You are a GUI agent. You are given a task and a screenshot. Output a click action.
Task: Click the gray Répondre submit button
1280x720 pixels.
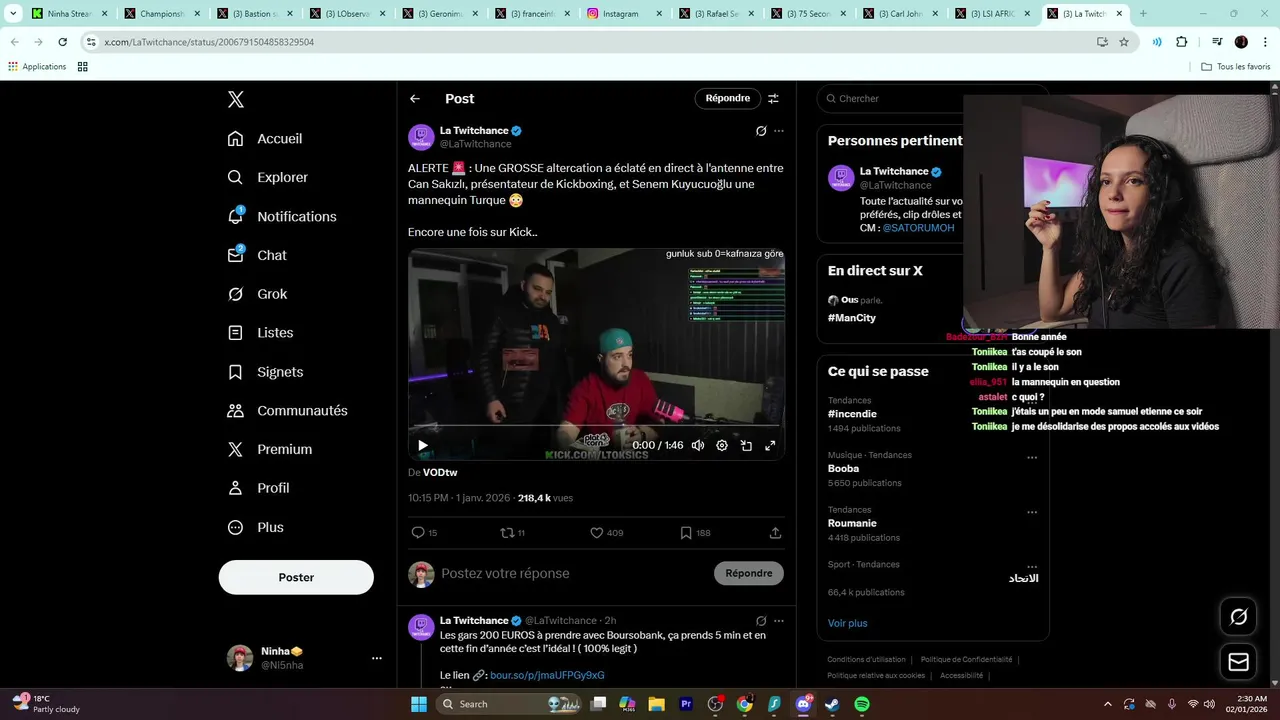coord(749,573)
